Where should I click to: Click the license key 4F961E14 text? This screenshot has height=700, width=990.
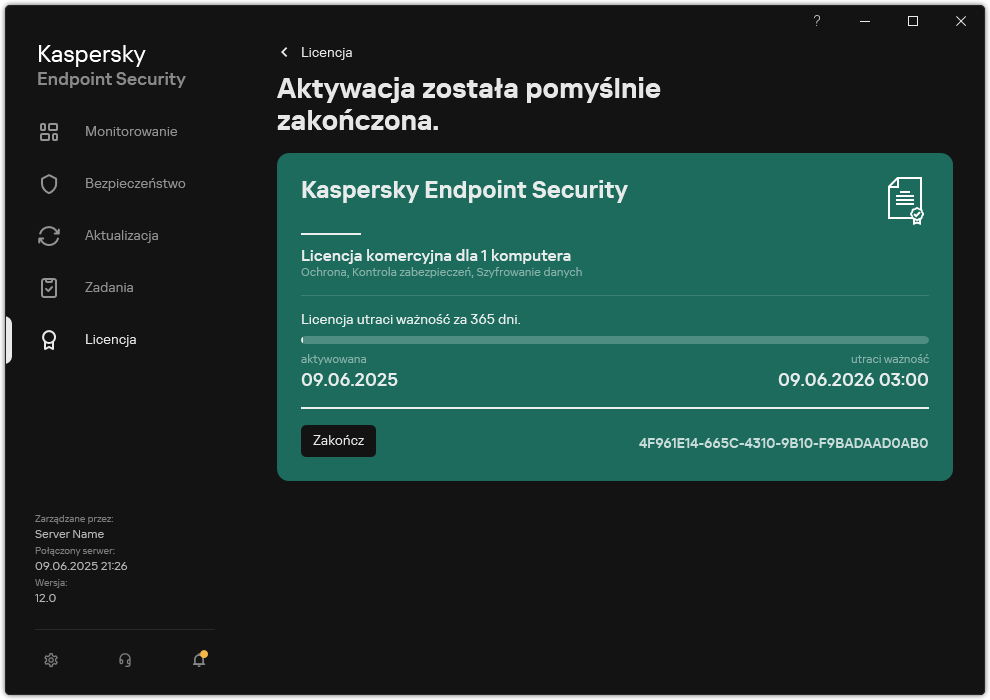point(783,442)
